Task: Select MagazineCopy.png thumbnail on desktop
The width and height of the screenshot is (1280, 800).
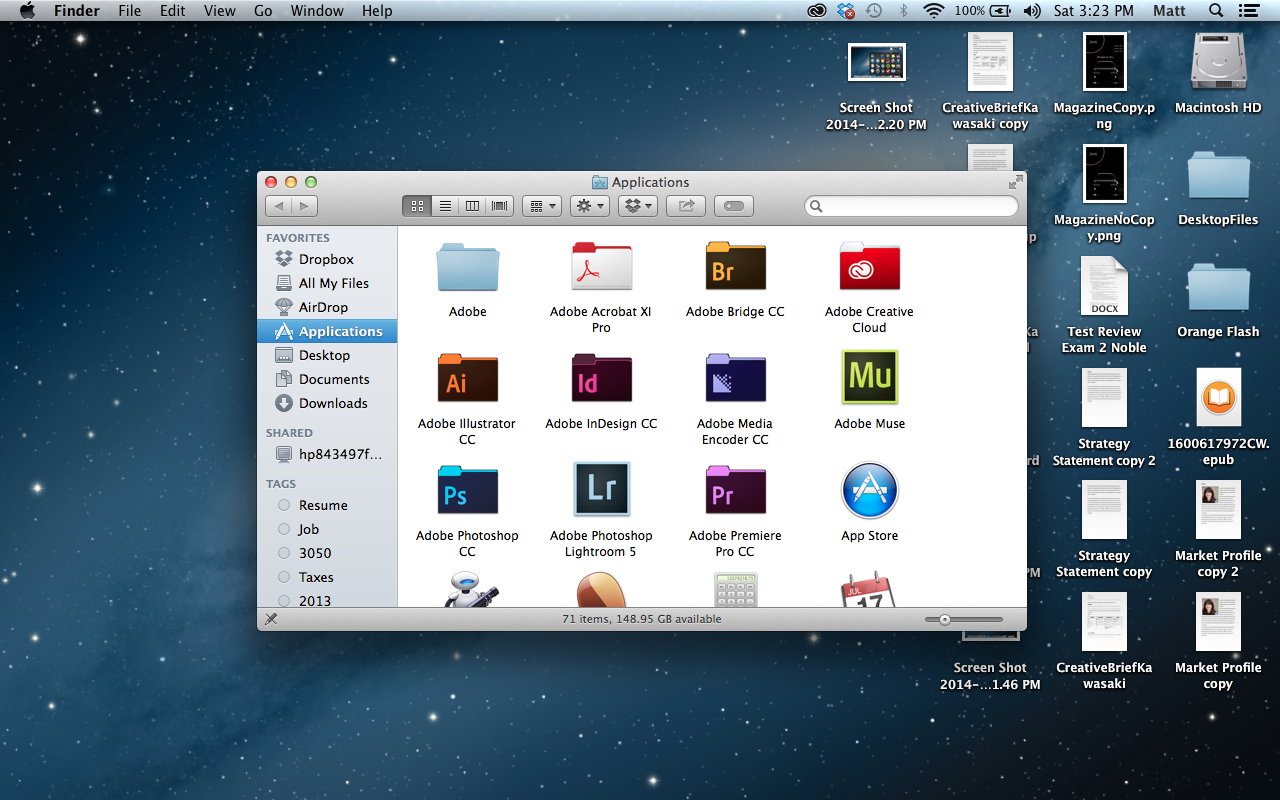Action: pos(1104,62)
